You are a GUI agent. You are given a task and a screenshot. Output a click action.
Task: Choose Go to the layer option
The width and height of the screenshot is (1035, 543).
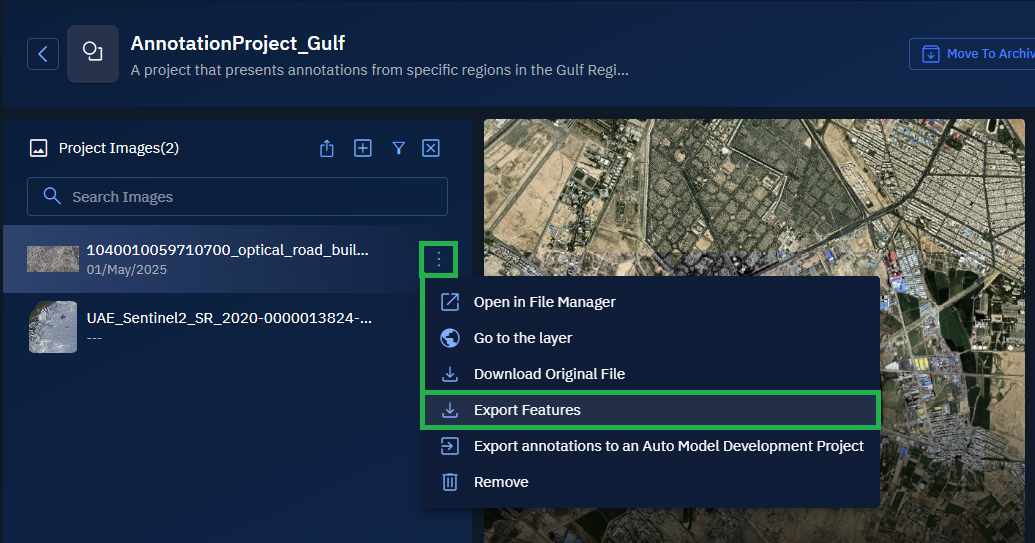(x=522, y=338)
